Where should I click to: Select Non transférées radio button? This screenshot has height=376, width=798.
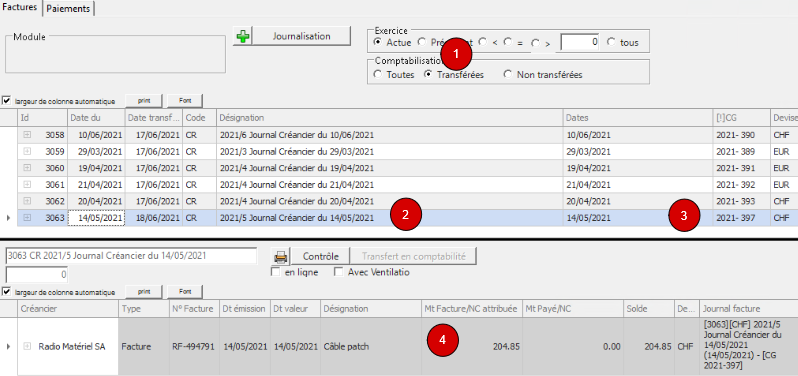coord(507,74)
